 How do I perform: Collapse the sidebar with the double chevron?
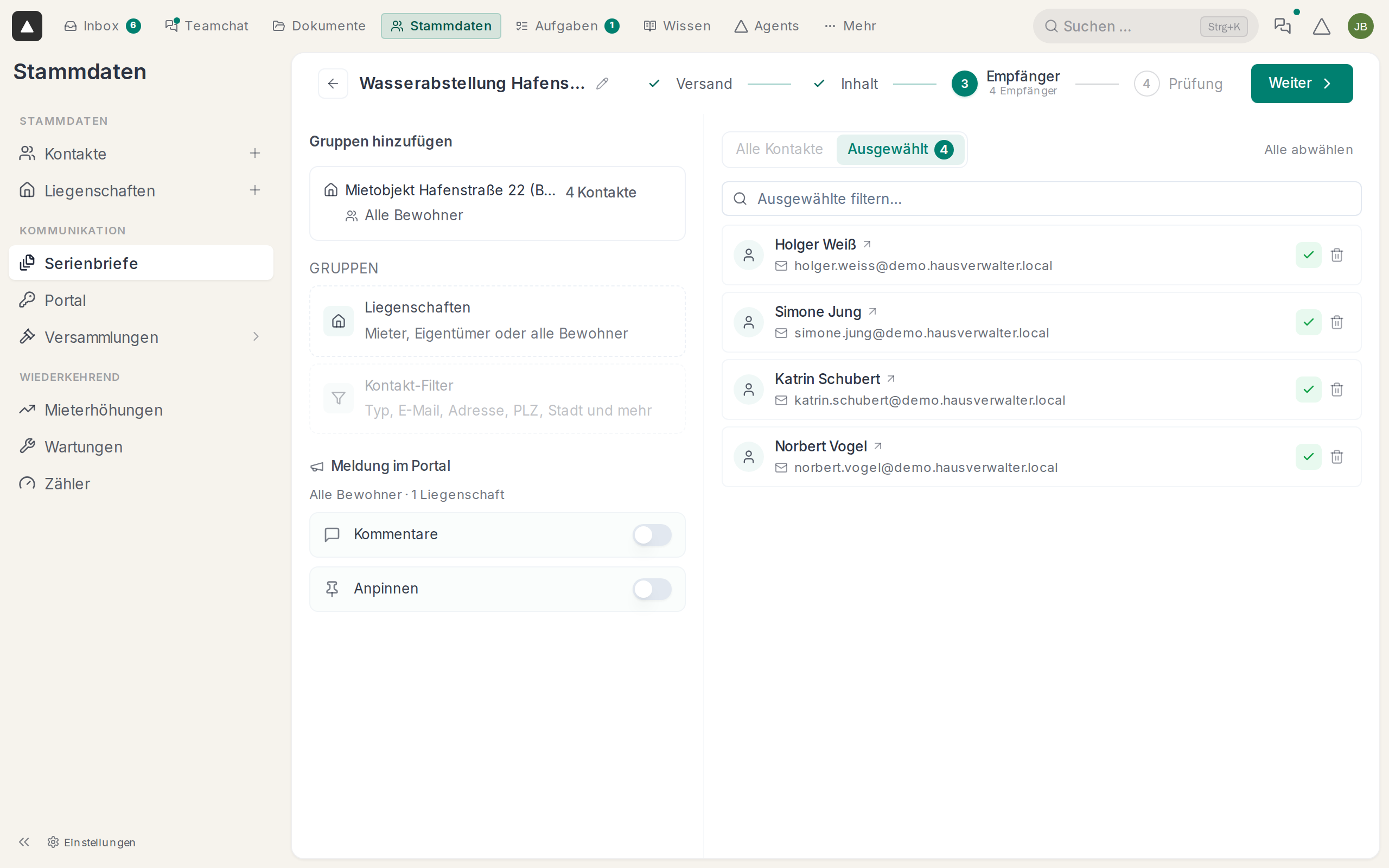pyautogui.click(x=24, y=841)
